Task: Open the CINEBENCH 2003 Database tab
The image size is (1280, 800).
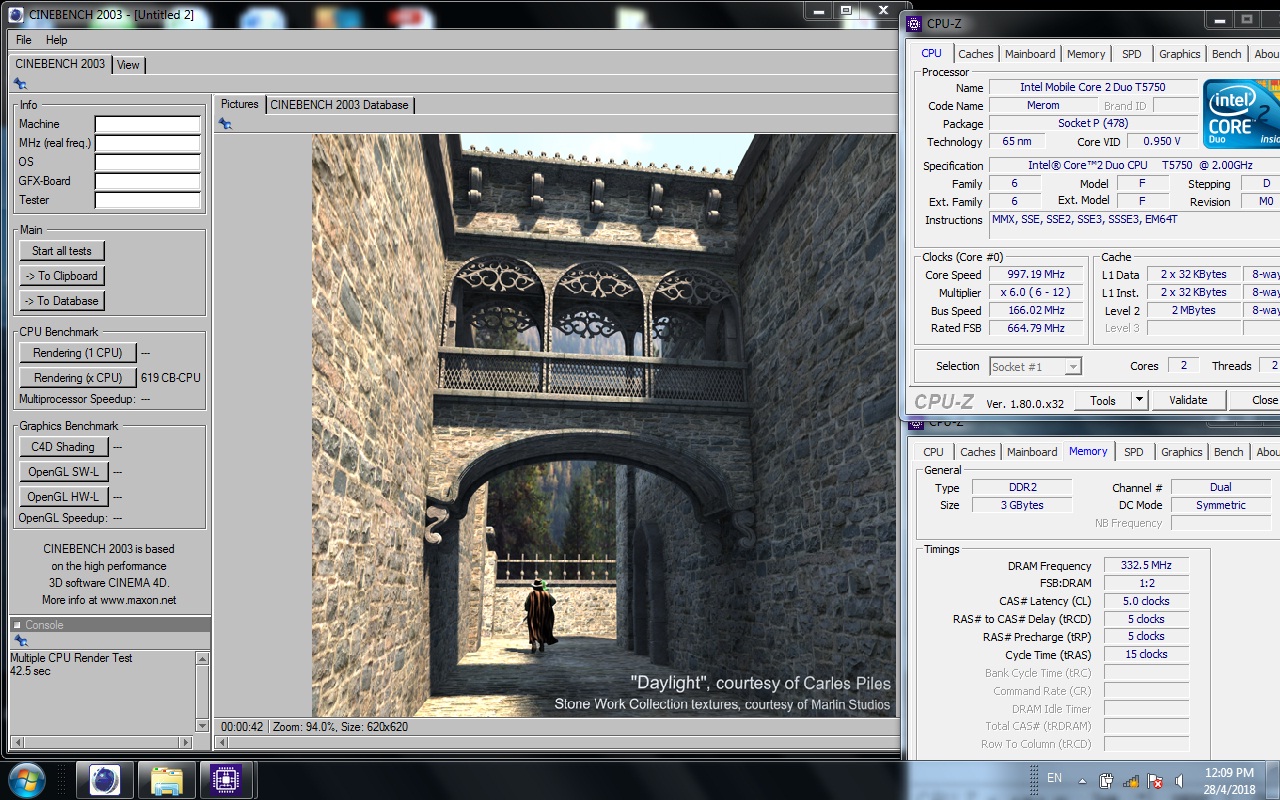Action: [339, 105]
